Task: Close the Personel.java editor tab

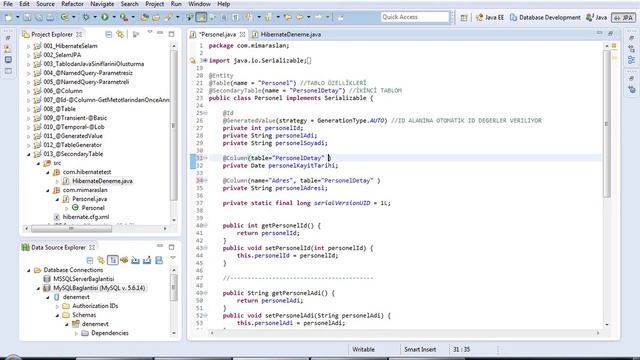Action: [x=242, y=35]
